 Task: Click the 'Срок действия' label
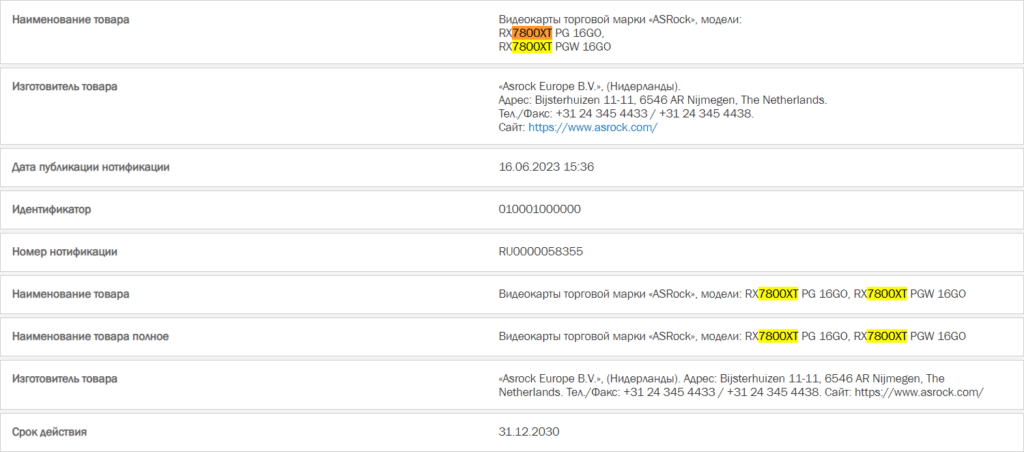[x=49, y=432]
